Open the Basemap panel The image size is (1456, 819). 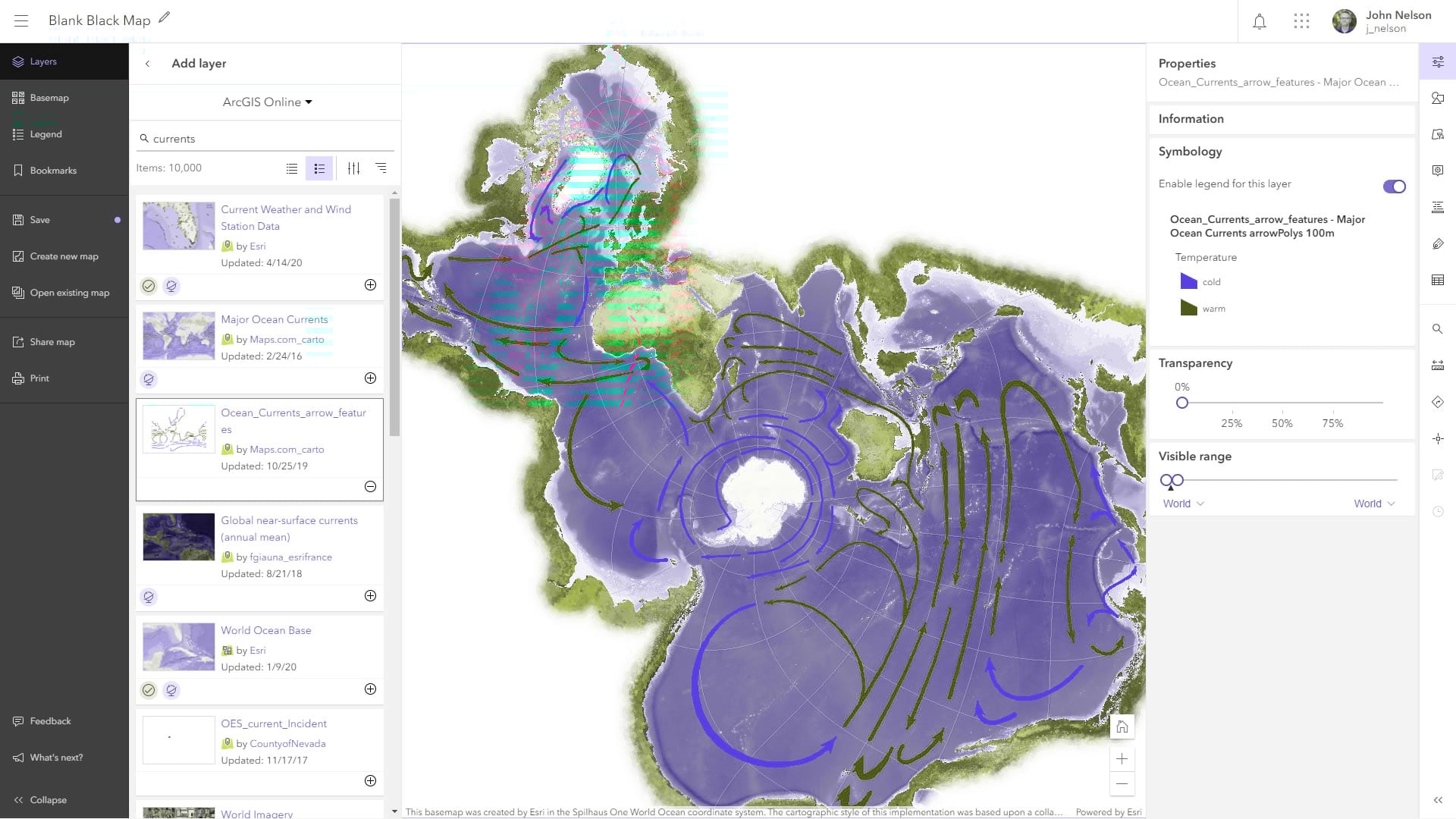click(64, 98)
